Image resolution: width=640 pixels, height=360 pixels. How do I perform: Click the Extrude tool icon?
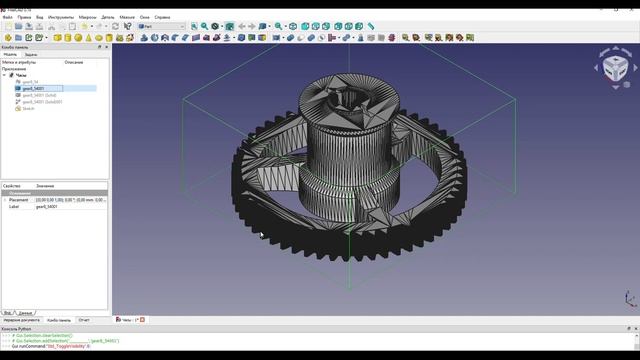click(144, 38)
